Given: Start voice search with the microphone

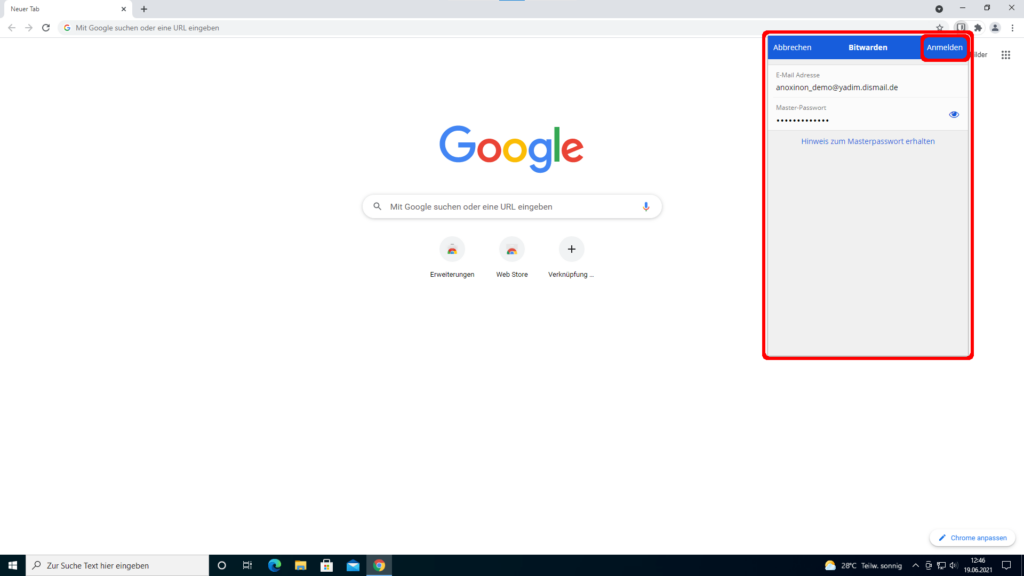Looking at the screenshot, I should coord(646,206).
